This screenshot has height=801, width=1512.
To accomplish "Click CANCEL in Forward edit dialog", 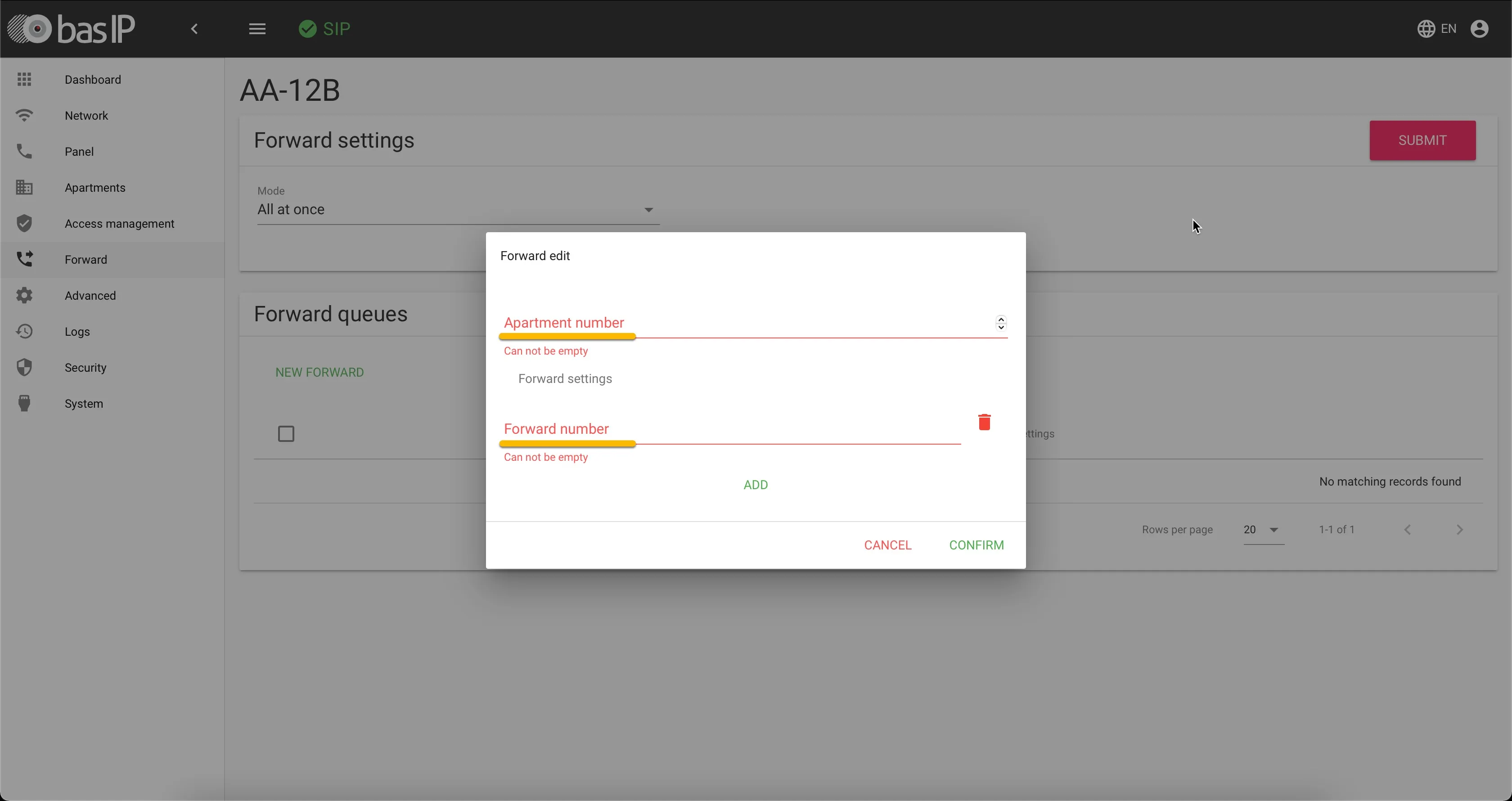I will click(x=887, y=545).
